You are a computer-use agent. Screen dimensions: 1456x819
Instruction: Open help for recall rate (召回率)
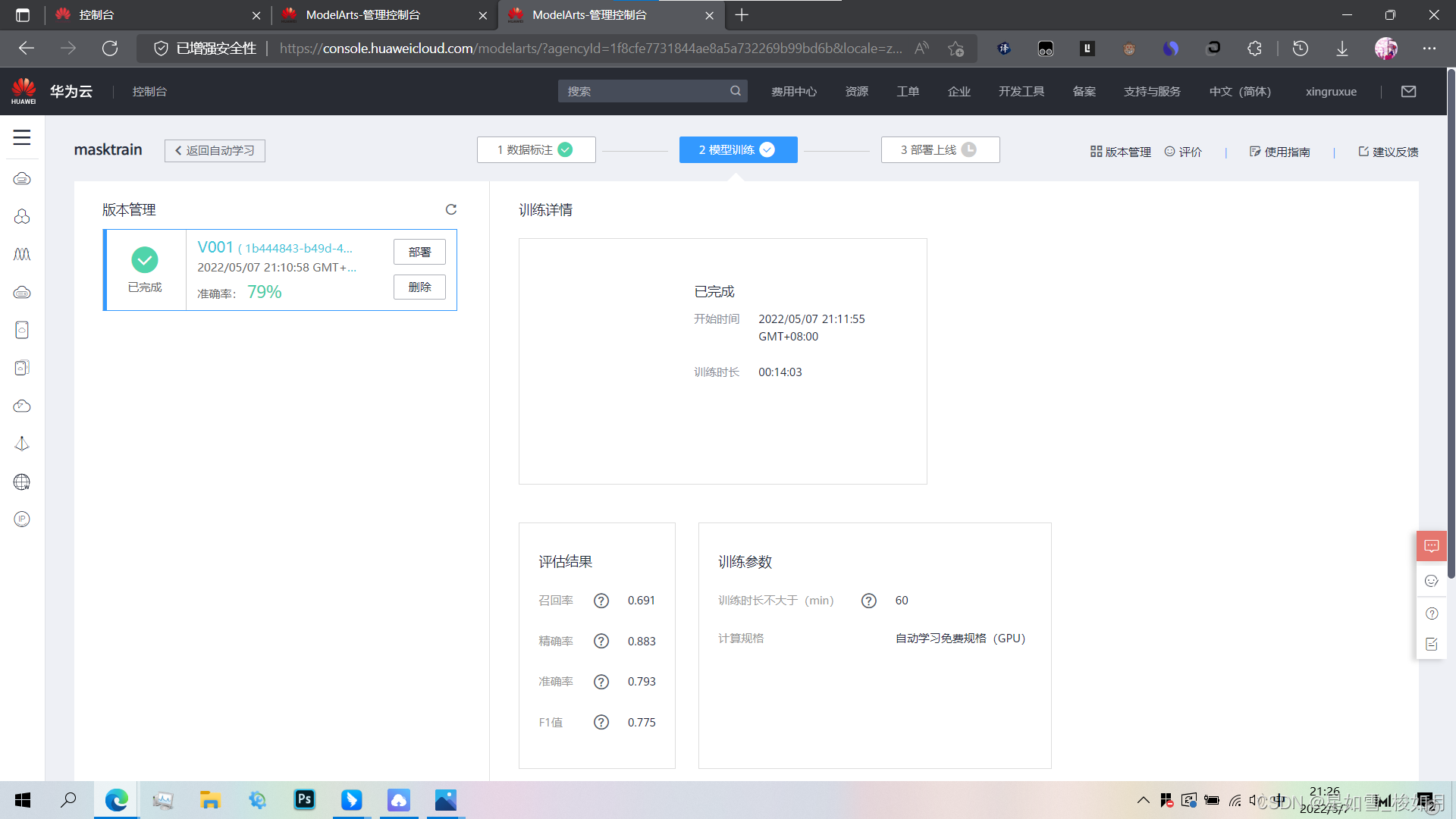601,601
